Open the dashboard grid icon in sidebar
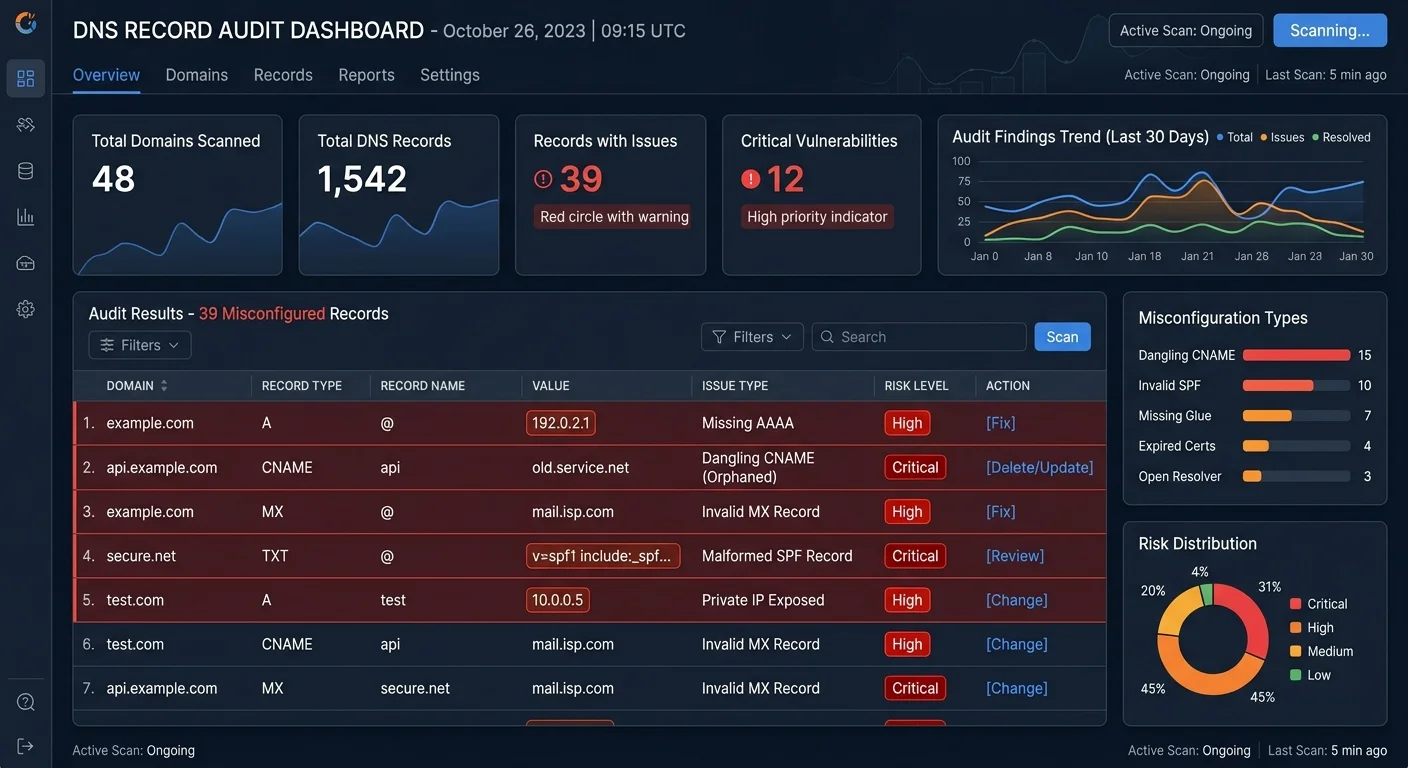 click(x=26, y=78)
